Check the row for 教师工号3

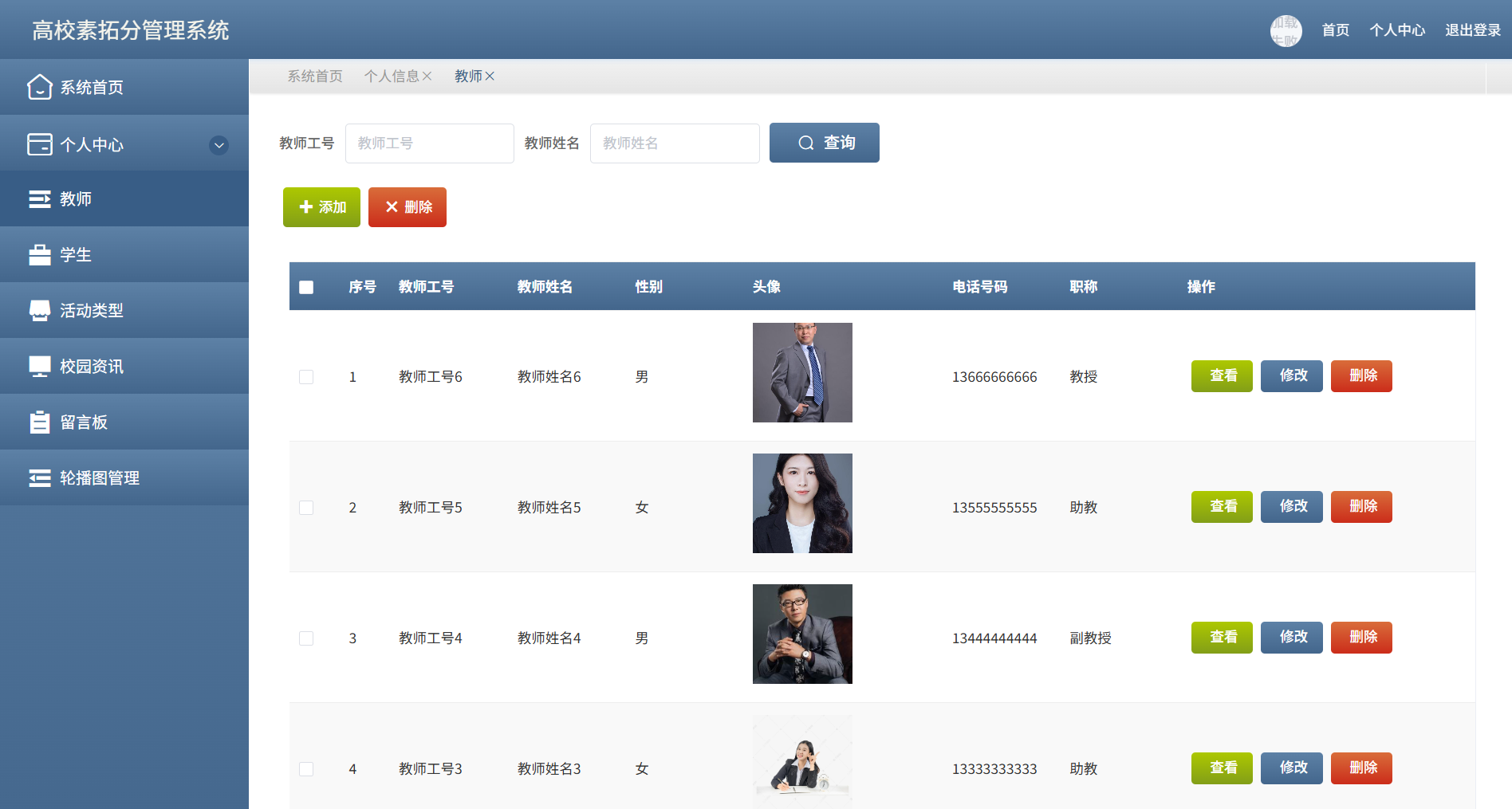306,769
